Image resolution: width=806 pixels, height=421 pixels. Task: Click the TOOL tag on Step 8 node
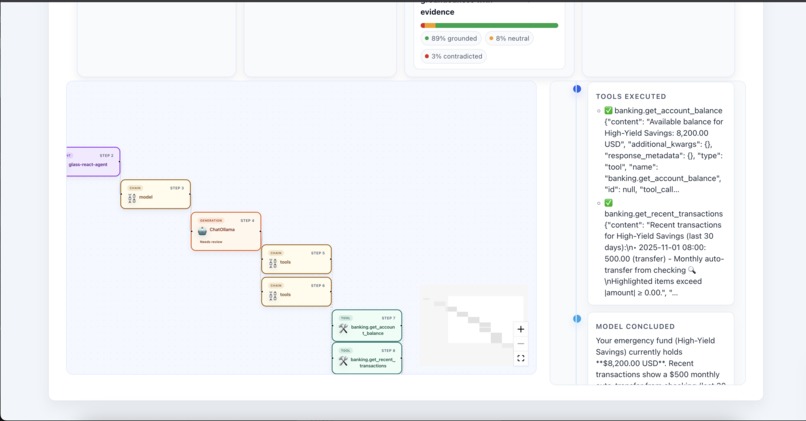(x=345, y=351)
